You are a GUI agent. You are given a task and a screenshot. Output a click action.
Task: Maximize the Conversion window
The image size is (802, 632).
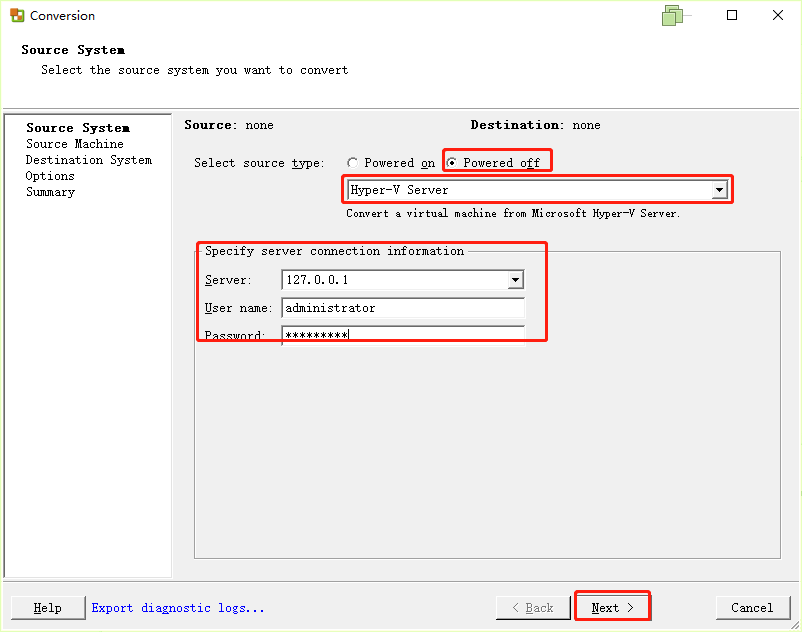click(732, 15)
